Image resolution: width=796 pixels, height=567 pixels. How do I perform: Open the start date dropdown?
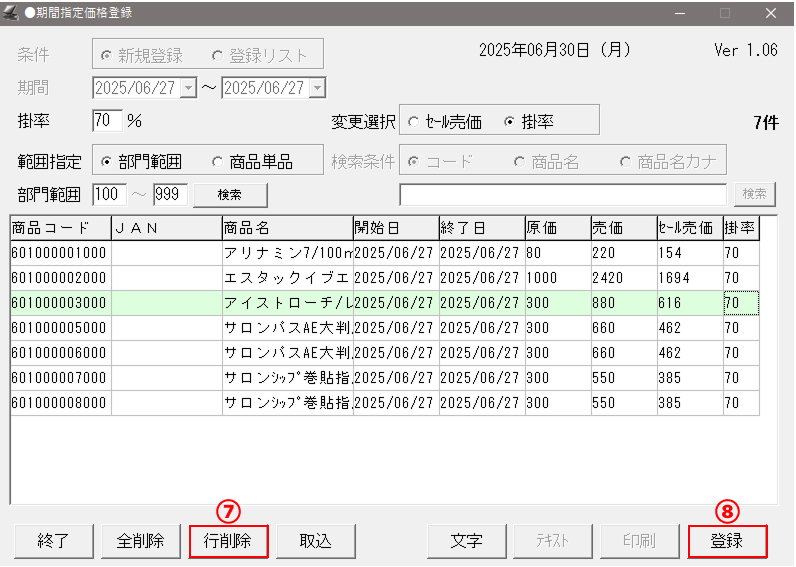click(x=189, y=88)
